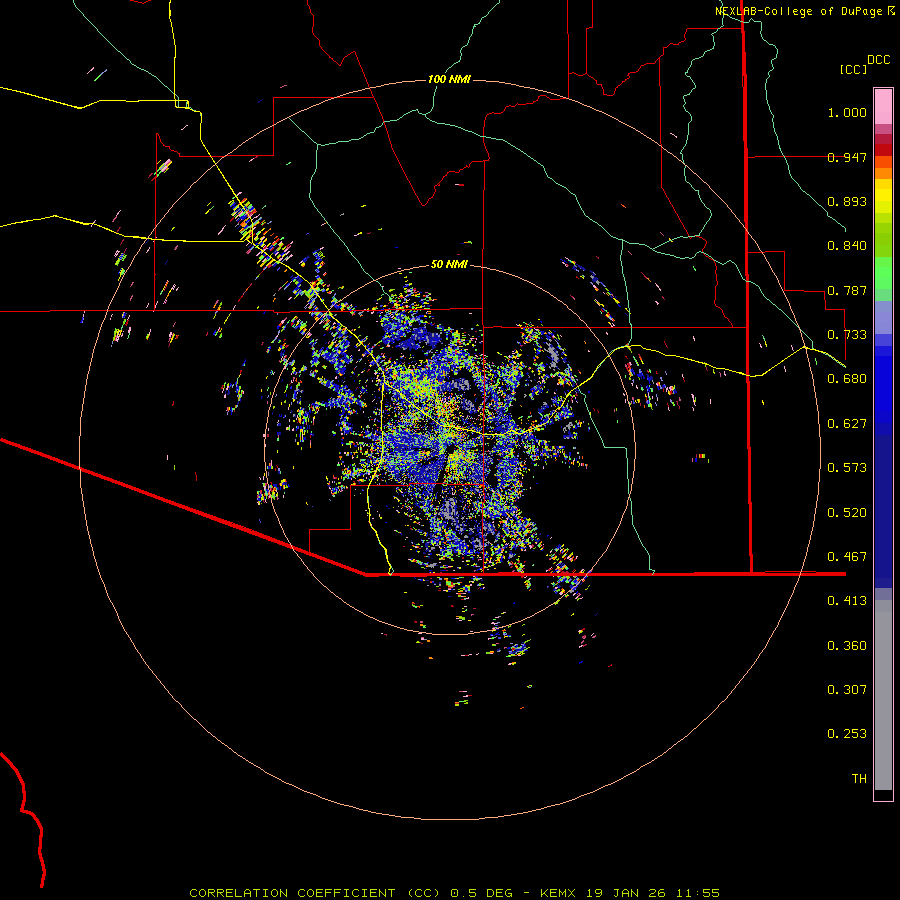This screenshot has height=900, width=900.
Task: Click the 1.000 value on color scale
Action: pos(847,112)
